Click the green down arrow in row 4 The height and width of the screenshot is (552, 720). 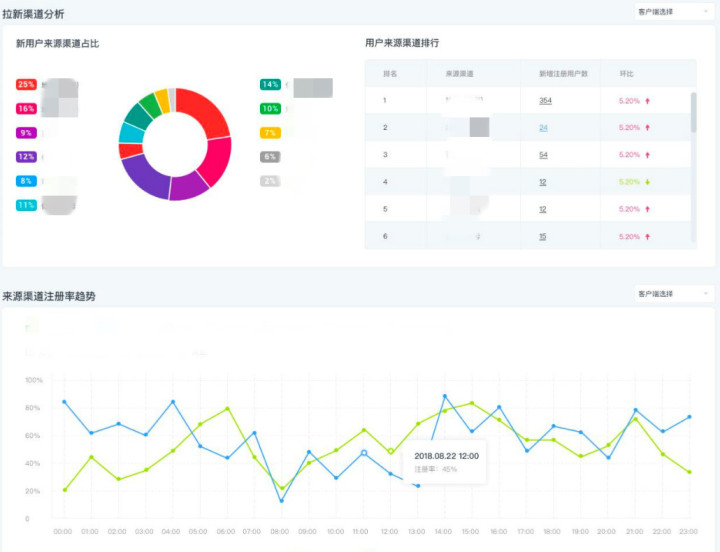(x=647, y=182)
